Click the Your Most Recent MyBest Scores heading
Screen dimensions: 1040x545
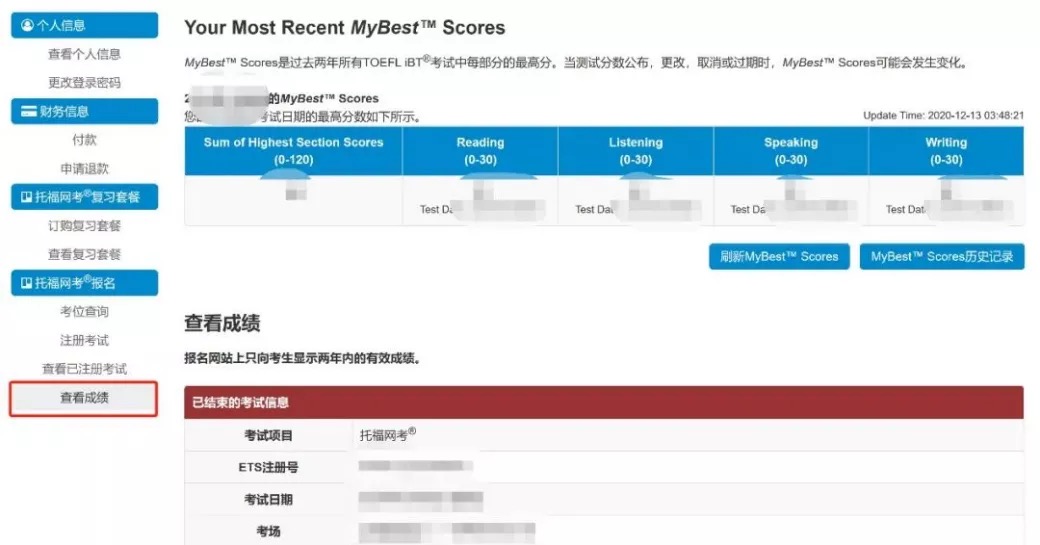click(344, 28)
